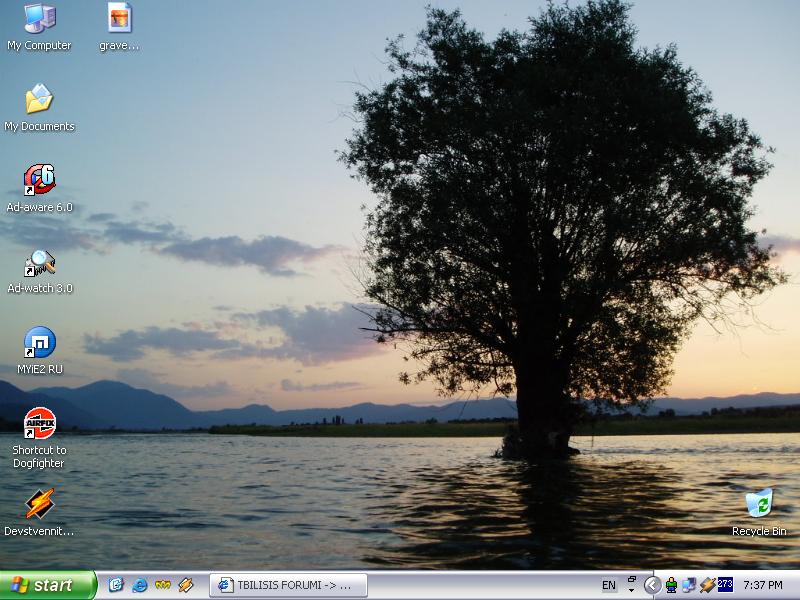Image resolution: width=800 pixels, height=600 pixels.
Task: Open the Start menu
Action: point(48,585)
